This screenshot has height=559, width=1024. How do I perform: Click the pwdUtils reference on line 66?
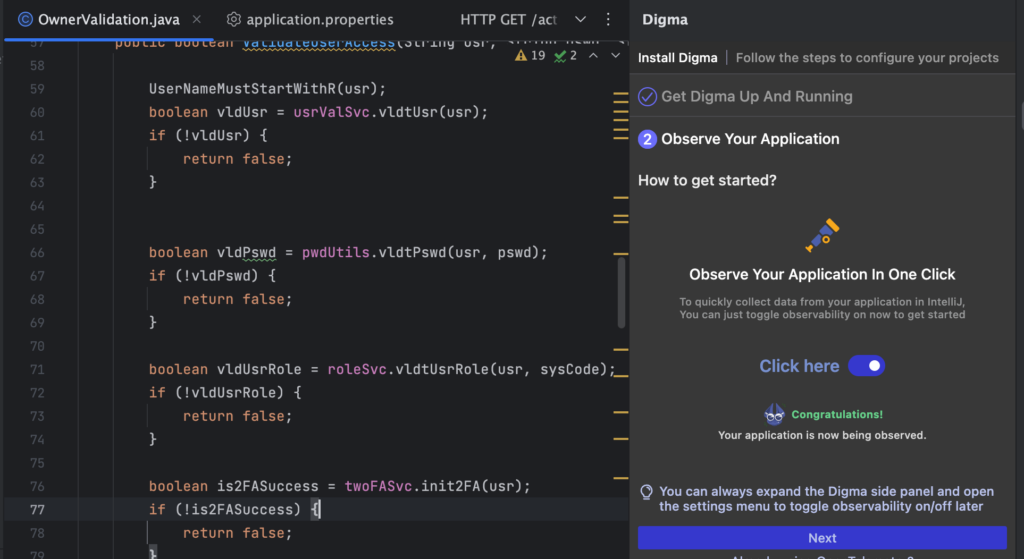point(336,253)
